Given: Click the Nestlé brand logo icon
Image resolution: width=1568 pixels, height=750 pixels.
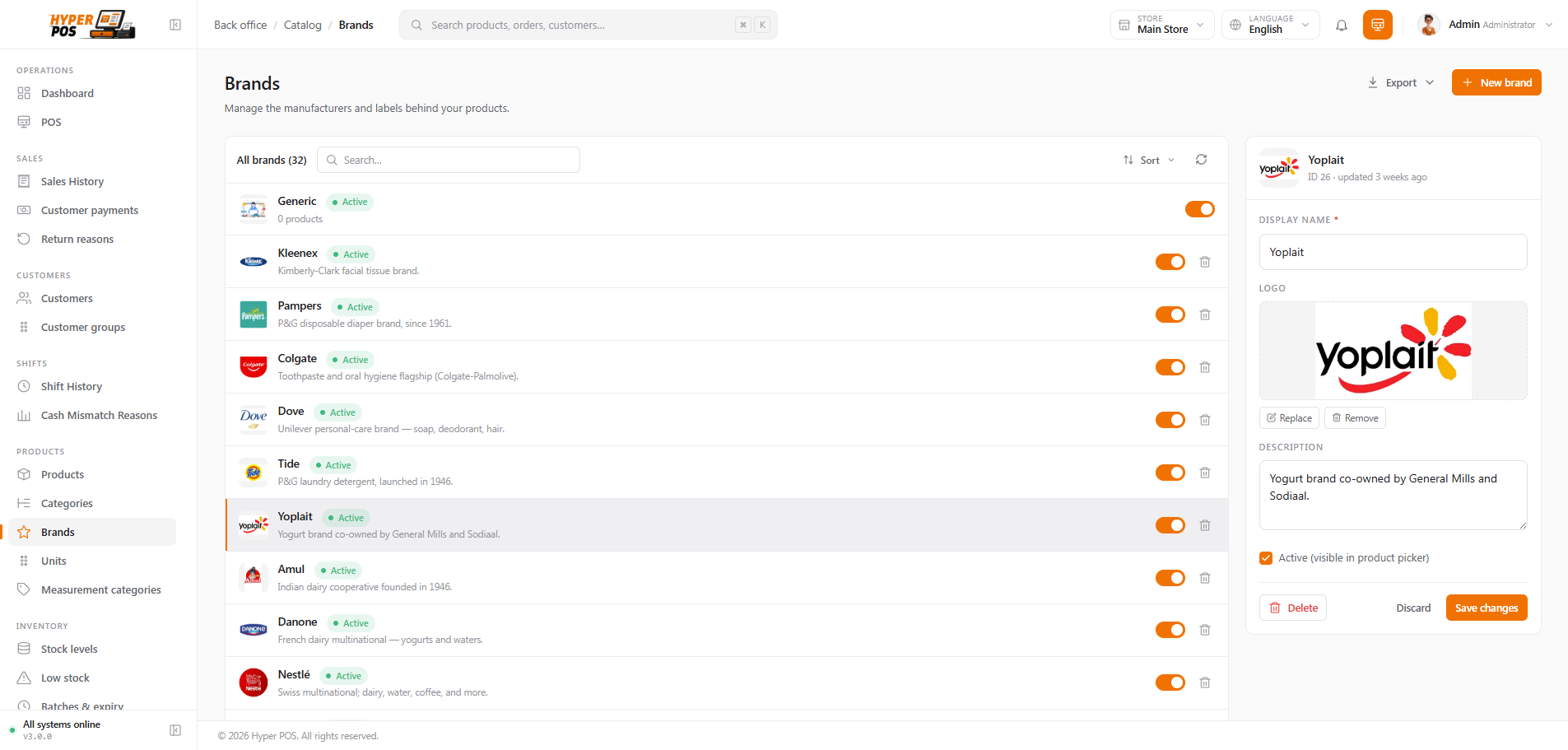Looking at the screenshot, I should [254, 682].
